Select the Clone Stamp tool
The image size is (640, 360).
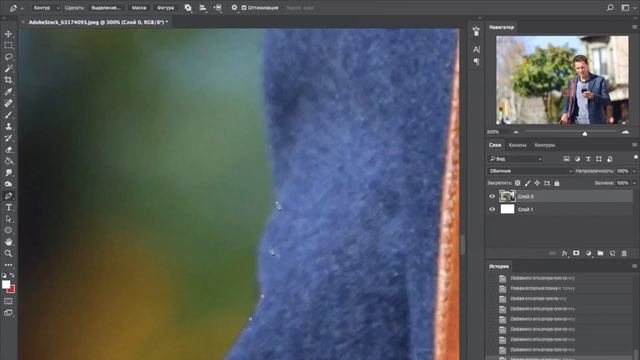tap(8, 126)
